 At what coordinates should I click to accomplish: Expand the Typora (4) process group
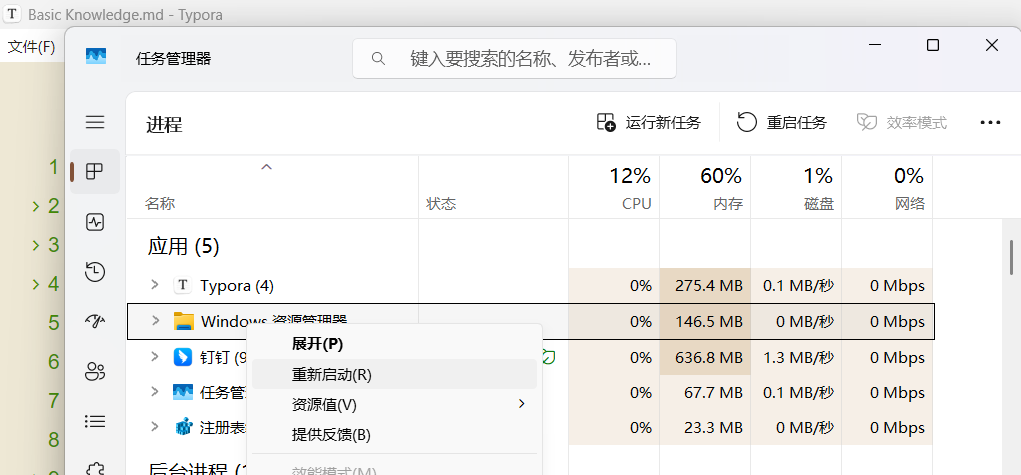click(x=155, y=285)
